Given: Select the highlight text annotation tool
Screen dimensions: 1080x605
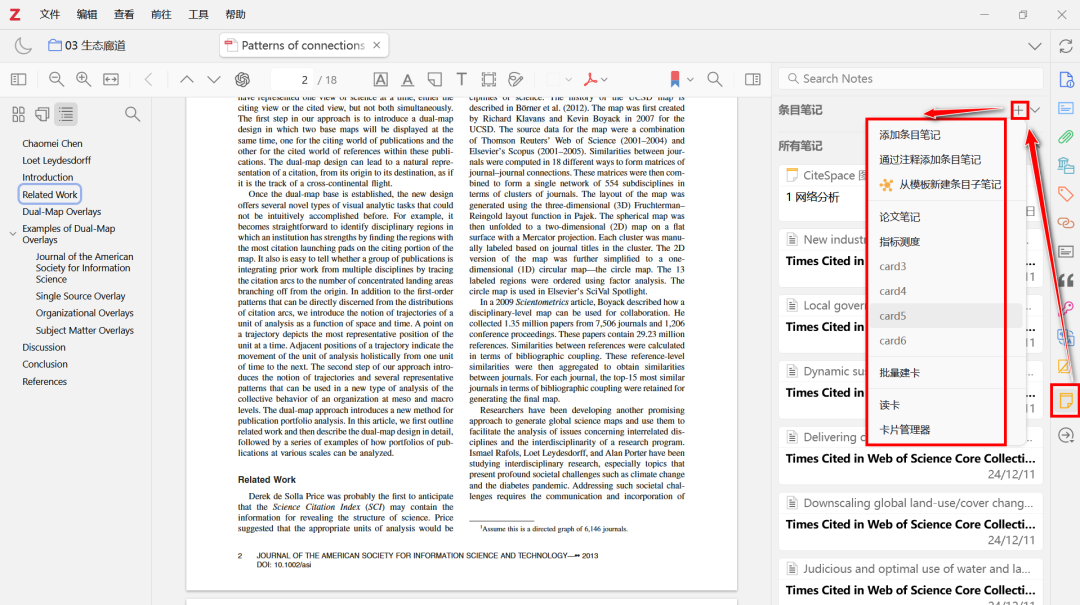Looking at the screenshot, I should pos(381,79).
